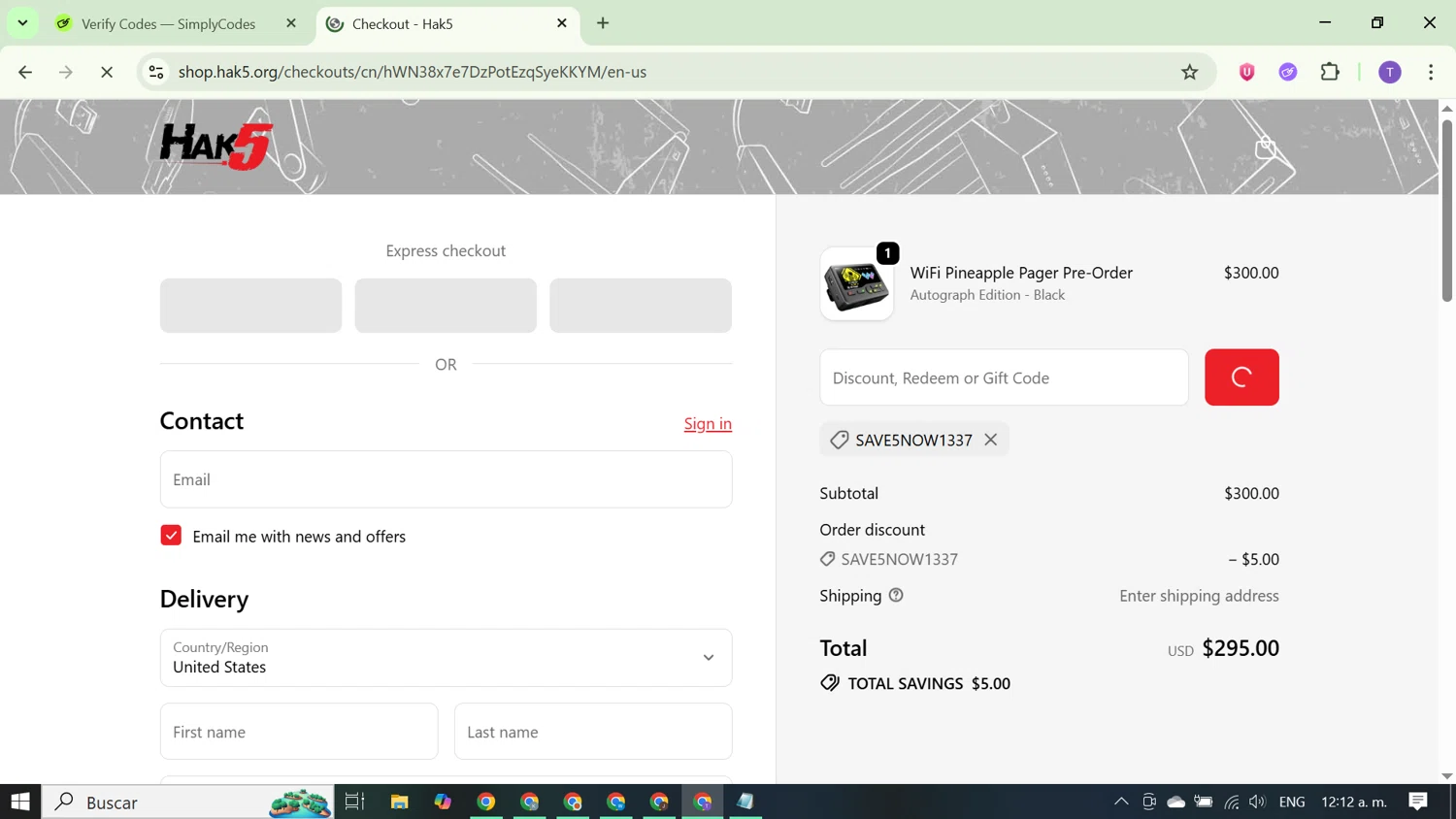This screenshot has width=1456, height=819.
Task: Open the Notepad app on taskbar
Action: click(745, 802)
